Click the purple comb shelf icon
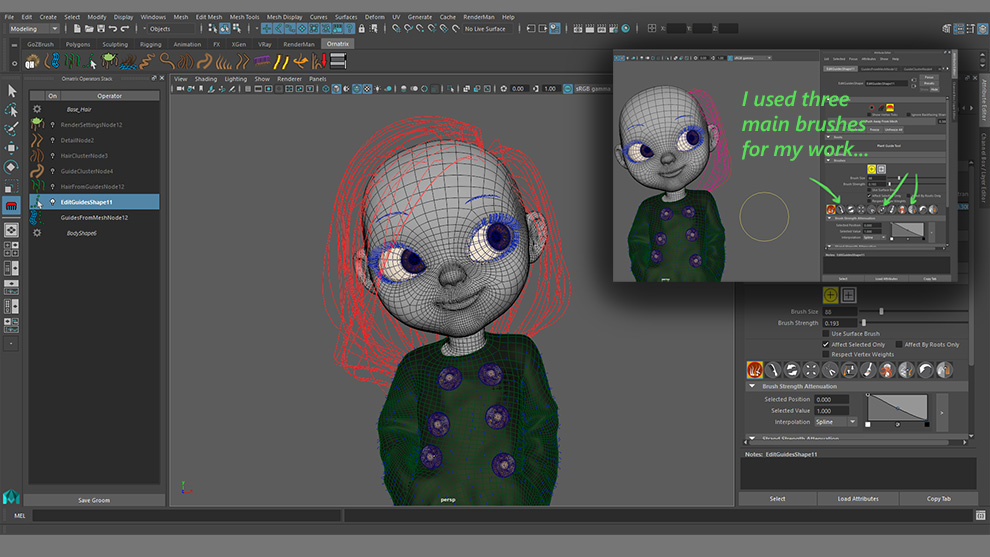Screen dimensions: 990x557 coord(264,62)
